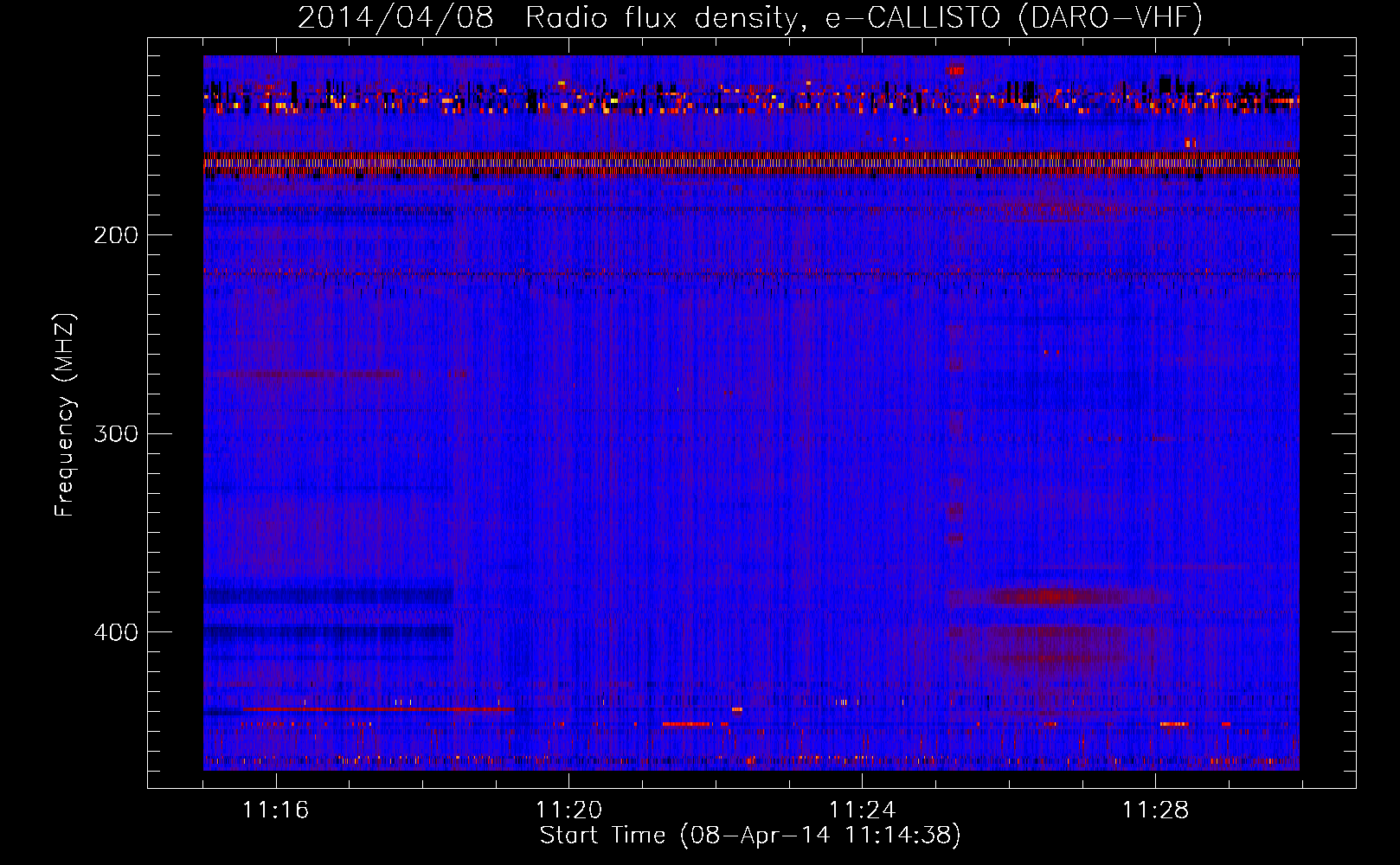Click the 'Start Time (08-Apr-14 11:14:38)' label
This screenshot has width=1400, height=865.
[x=750, y=836]
